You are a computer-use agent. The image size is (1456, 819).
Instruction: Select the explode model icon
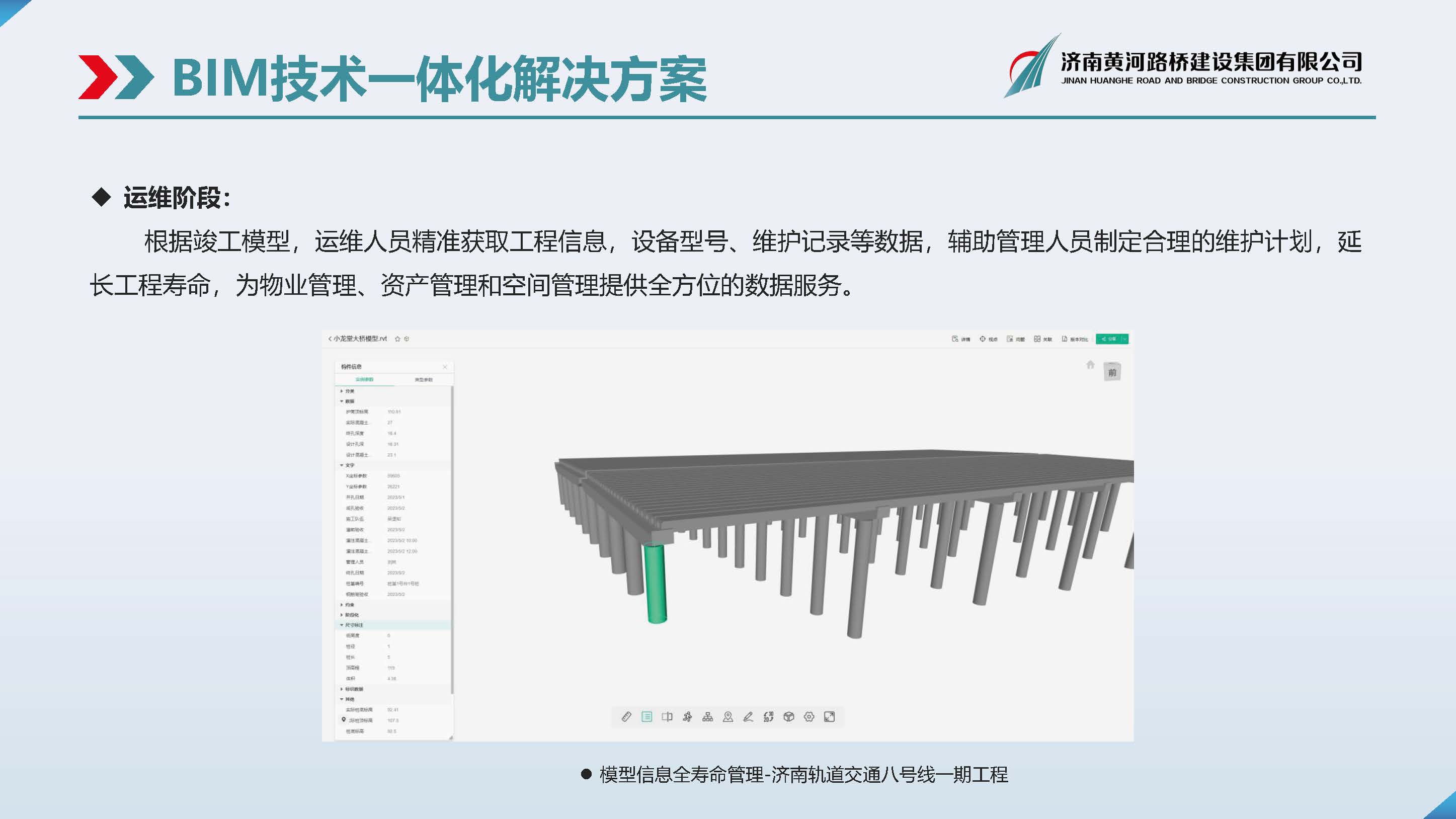[790, 720]
